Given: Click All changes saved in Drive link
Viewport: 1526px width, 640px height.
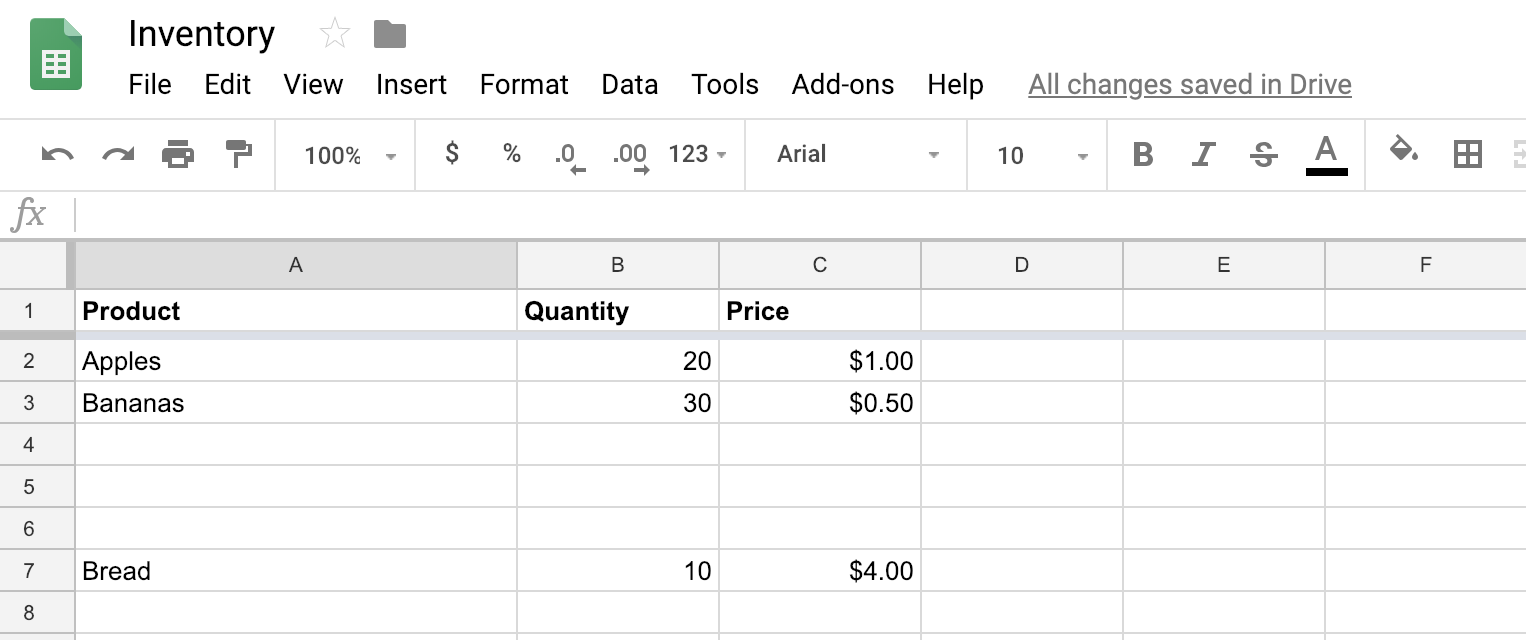Looking at the screenshot, I should [1189, 85].
